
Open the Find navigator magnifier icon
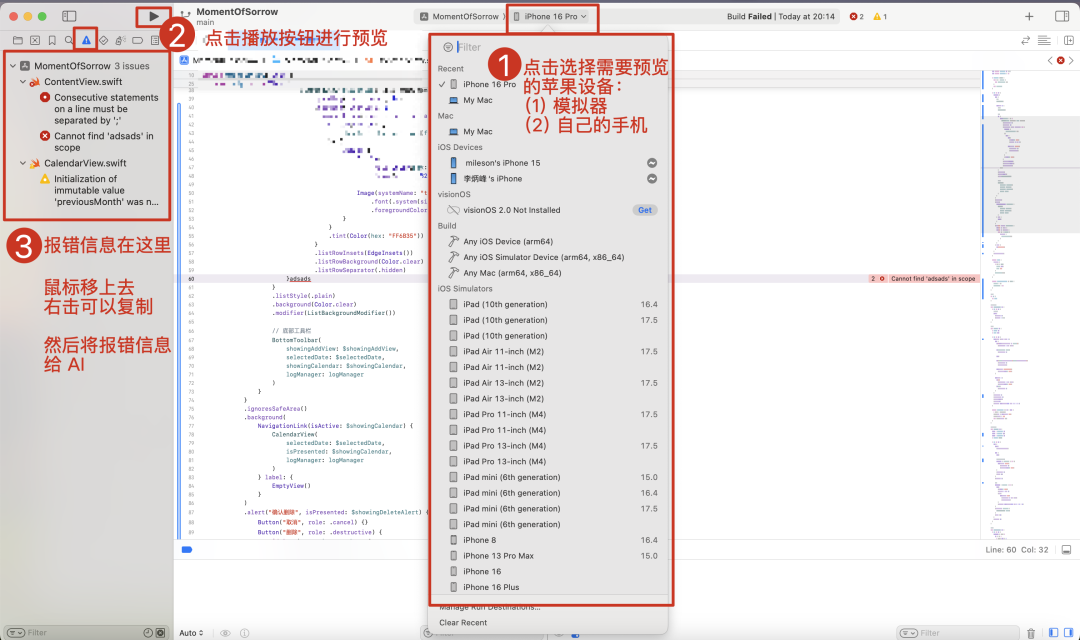tap(69, 41)
